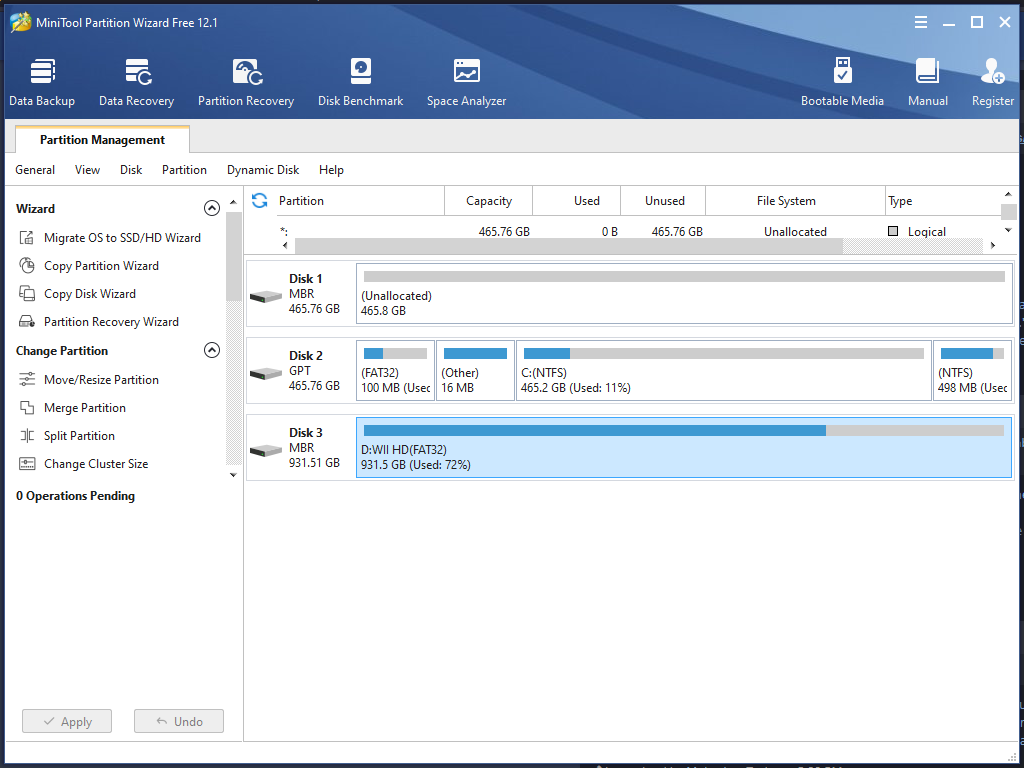Click sidebar scroll-down arrow

233,475
